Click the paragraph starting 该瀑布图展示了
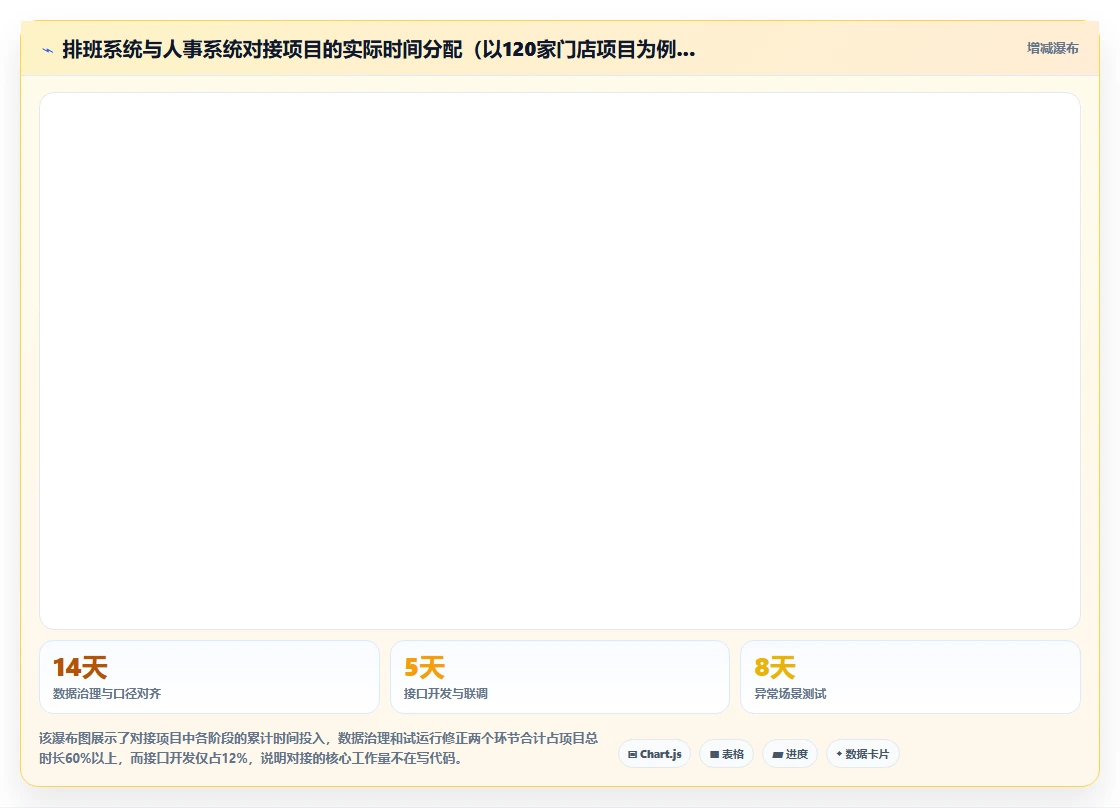The width and height of the screenshot is (1120, 808). (319, 748)
